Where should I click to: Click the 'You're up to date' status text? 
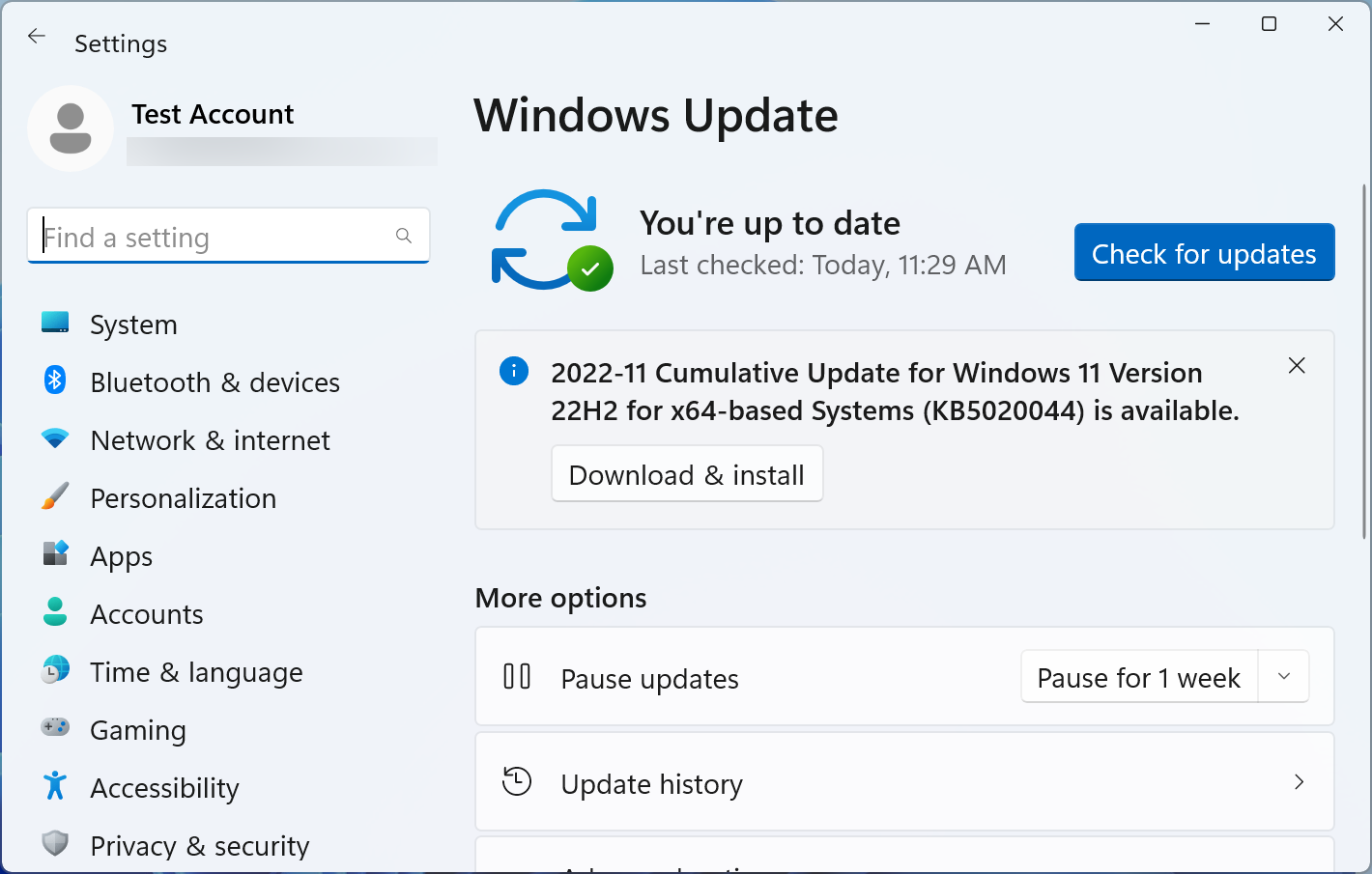click(x=770, y=224)
